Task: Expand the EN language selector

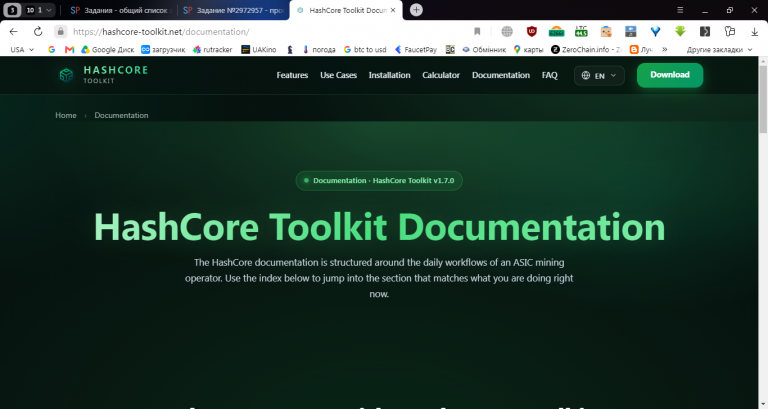Action: click(599, 75)
